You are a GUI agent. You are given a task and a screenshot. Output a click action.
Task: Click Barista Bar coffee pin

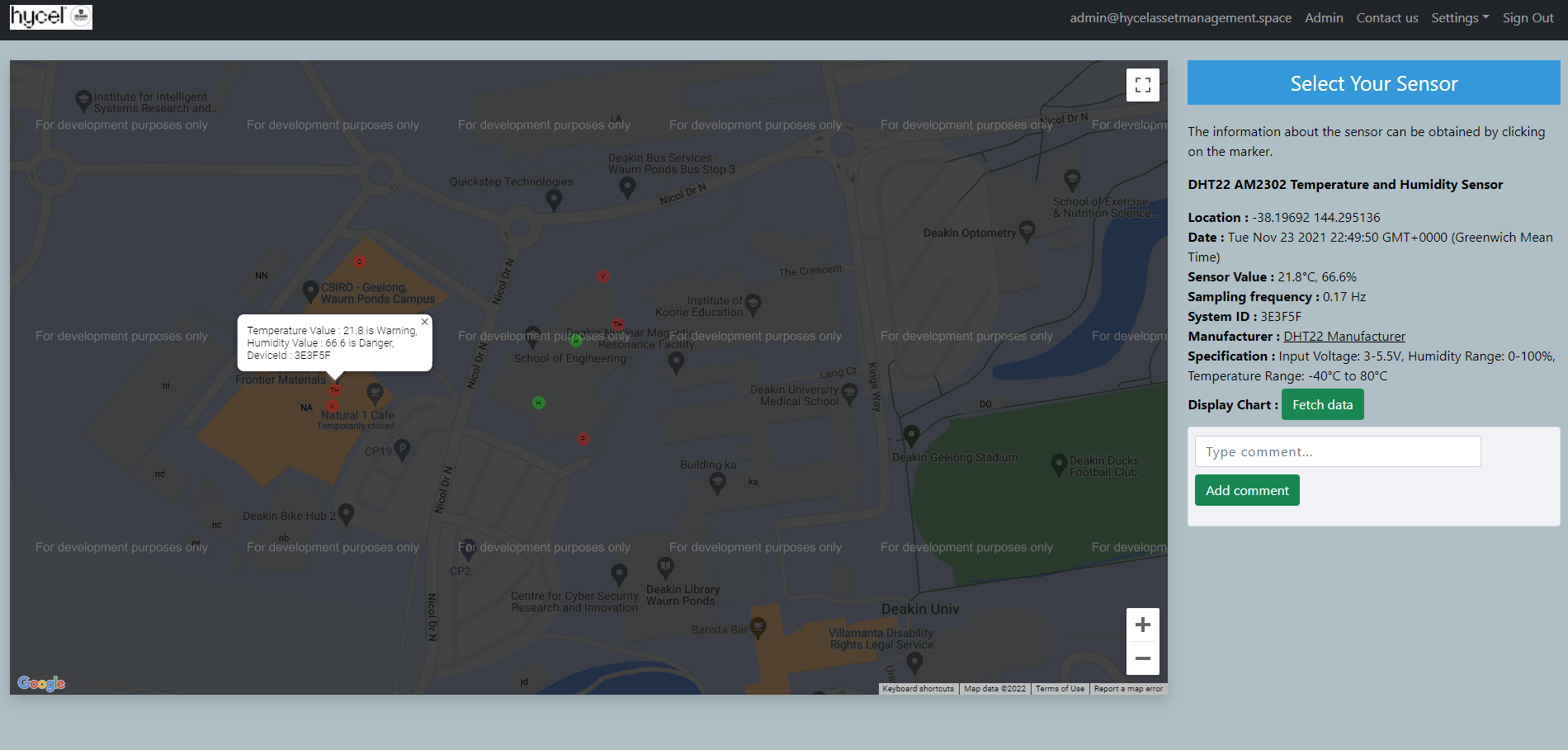click(758, 629)
